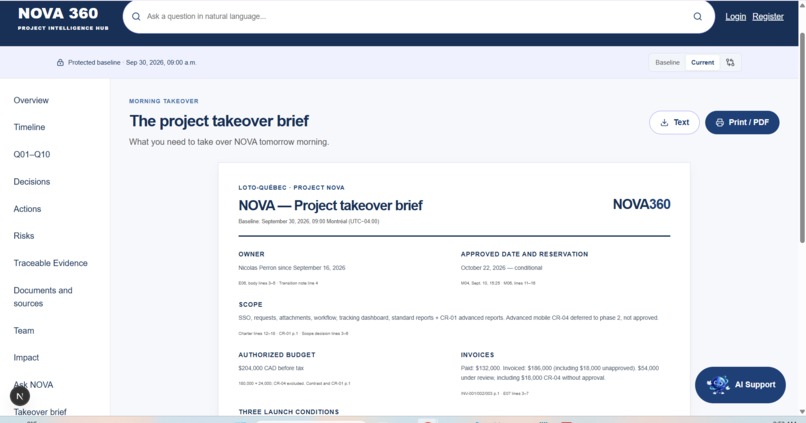The height and width of the screenshot is (423, 806).
Task: Open Takeover brief in sidebar
Action: coord(40,412)
